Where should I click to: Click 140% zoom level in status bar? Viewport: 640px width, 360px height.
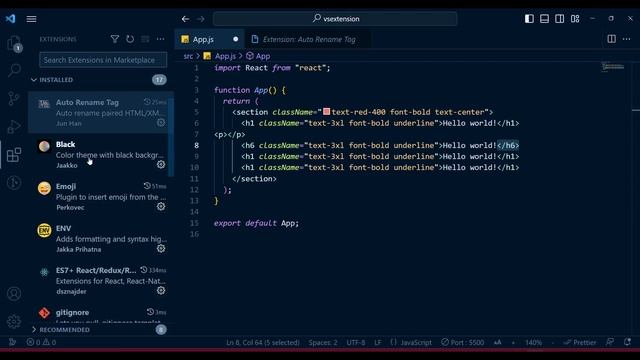[533, 342]
